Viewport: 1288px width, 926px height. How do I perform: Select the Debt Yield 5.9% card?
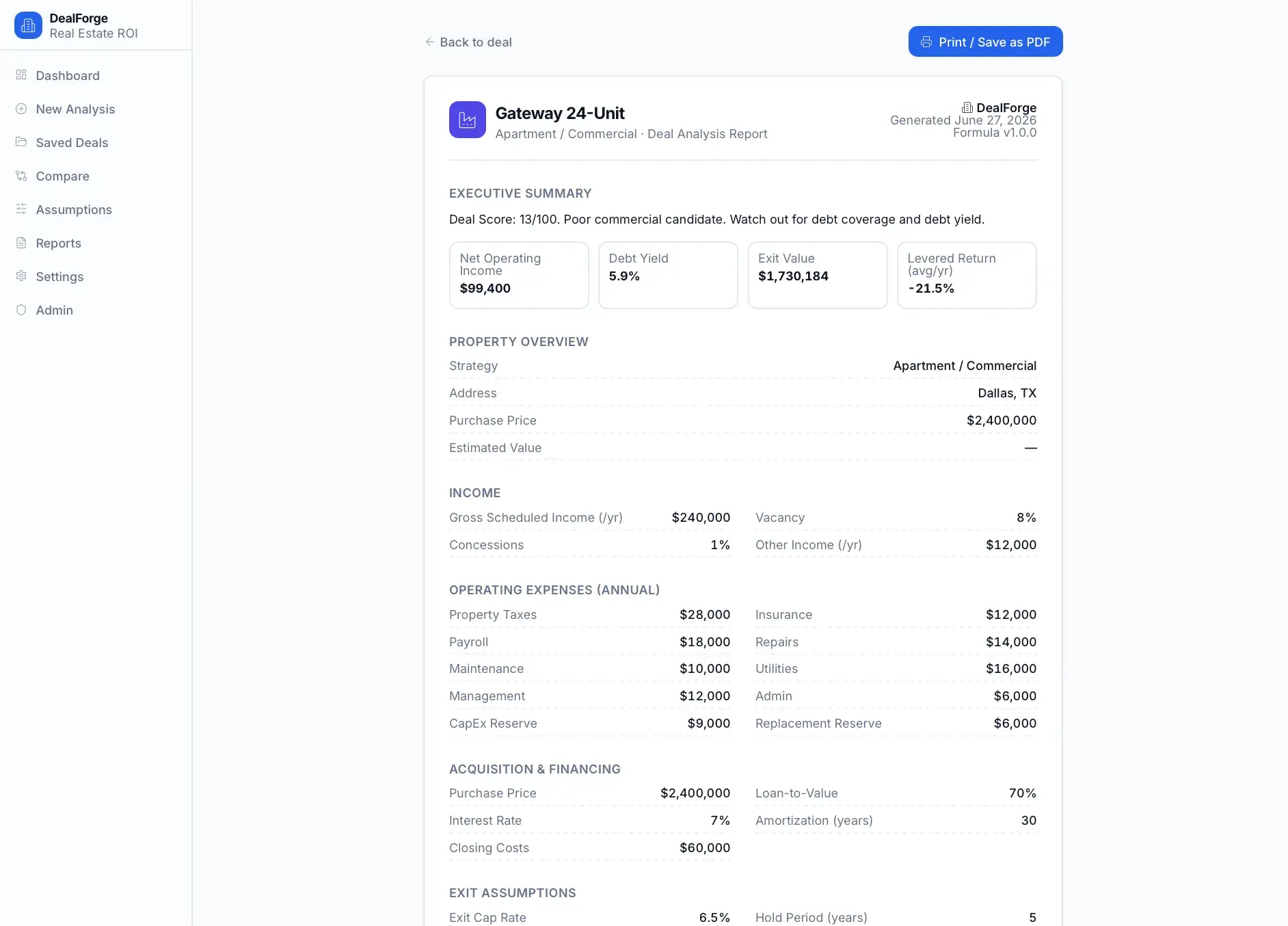pos(668,275)
